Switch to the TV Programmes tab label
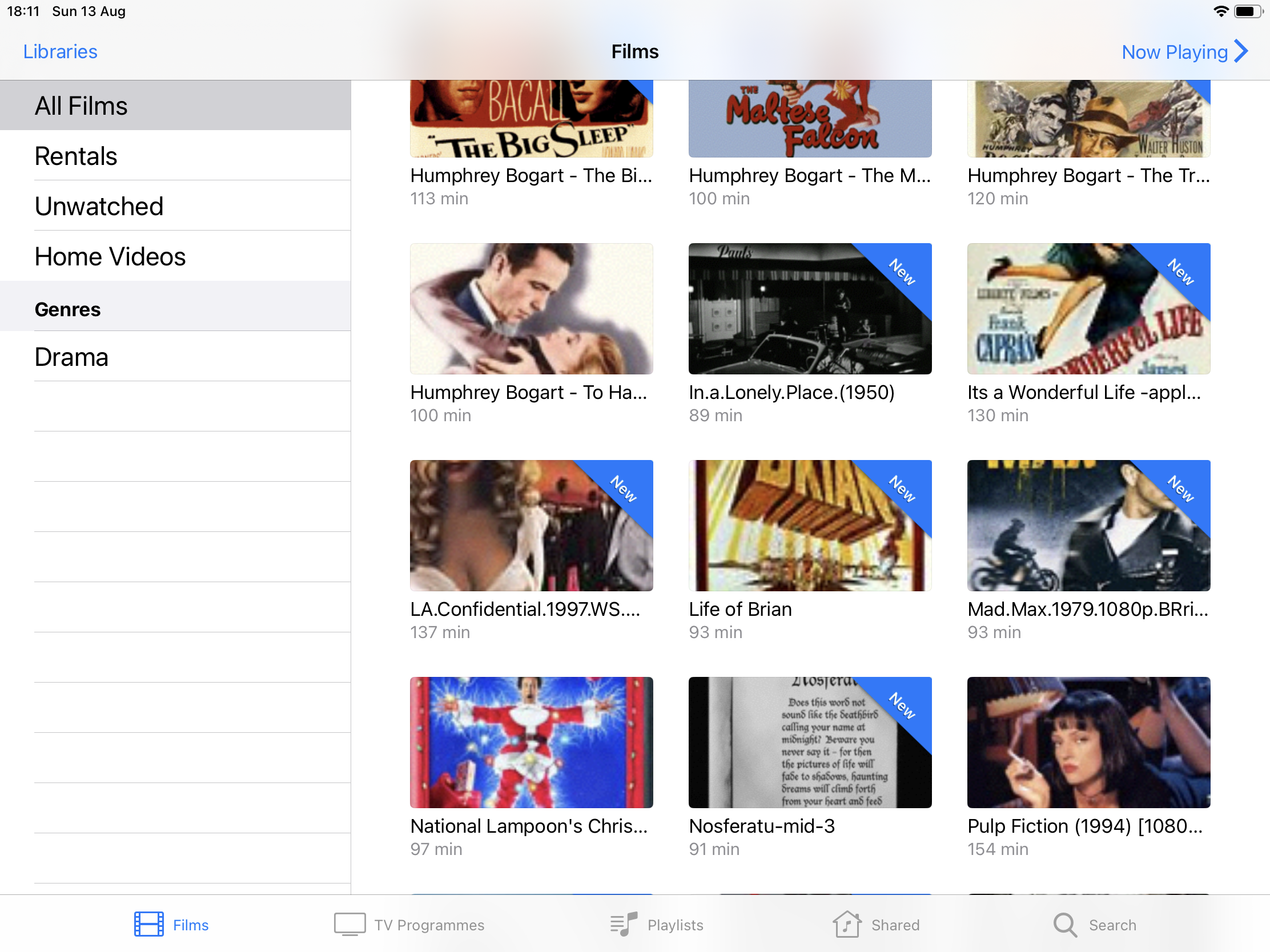Image resolution: width=1270 pixels, height=952 pixels. [x=429, y=925]
